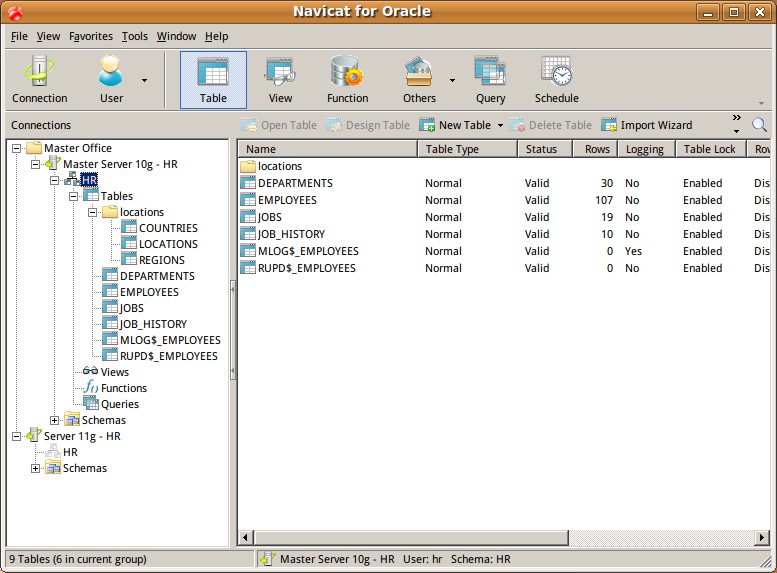Click status bar connection icon
The image size is (777, 573).
[268, 559]
